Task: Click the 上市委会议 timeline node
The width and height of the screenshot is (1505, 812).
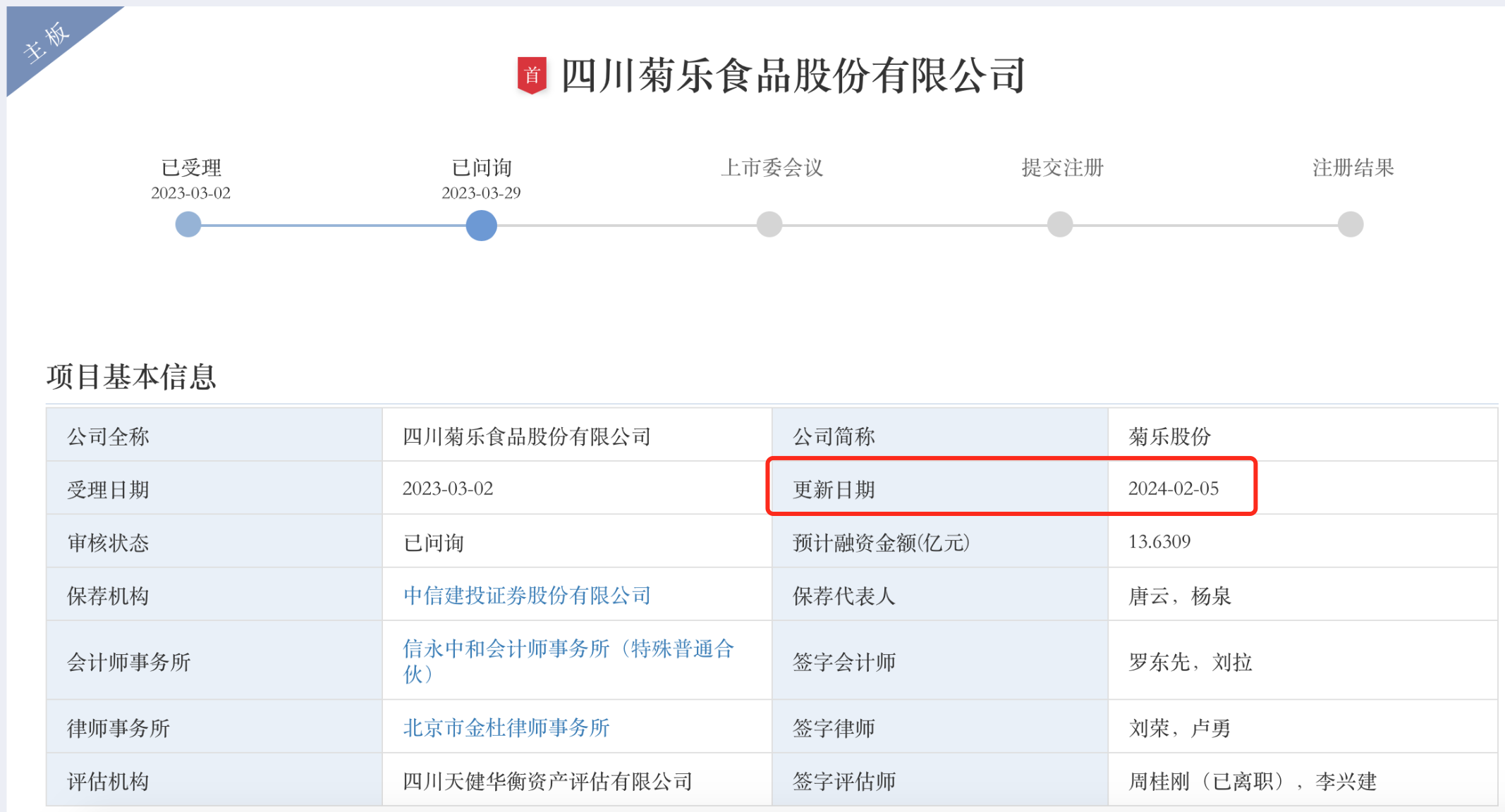Action: pyautogui.click(x=769, y=225)
